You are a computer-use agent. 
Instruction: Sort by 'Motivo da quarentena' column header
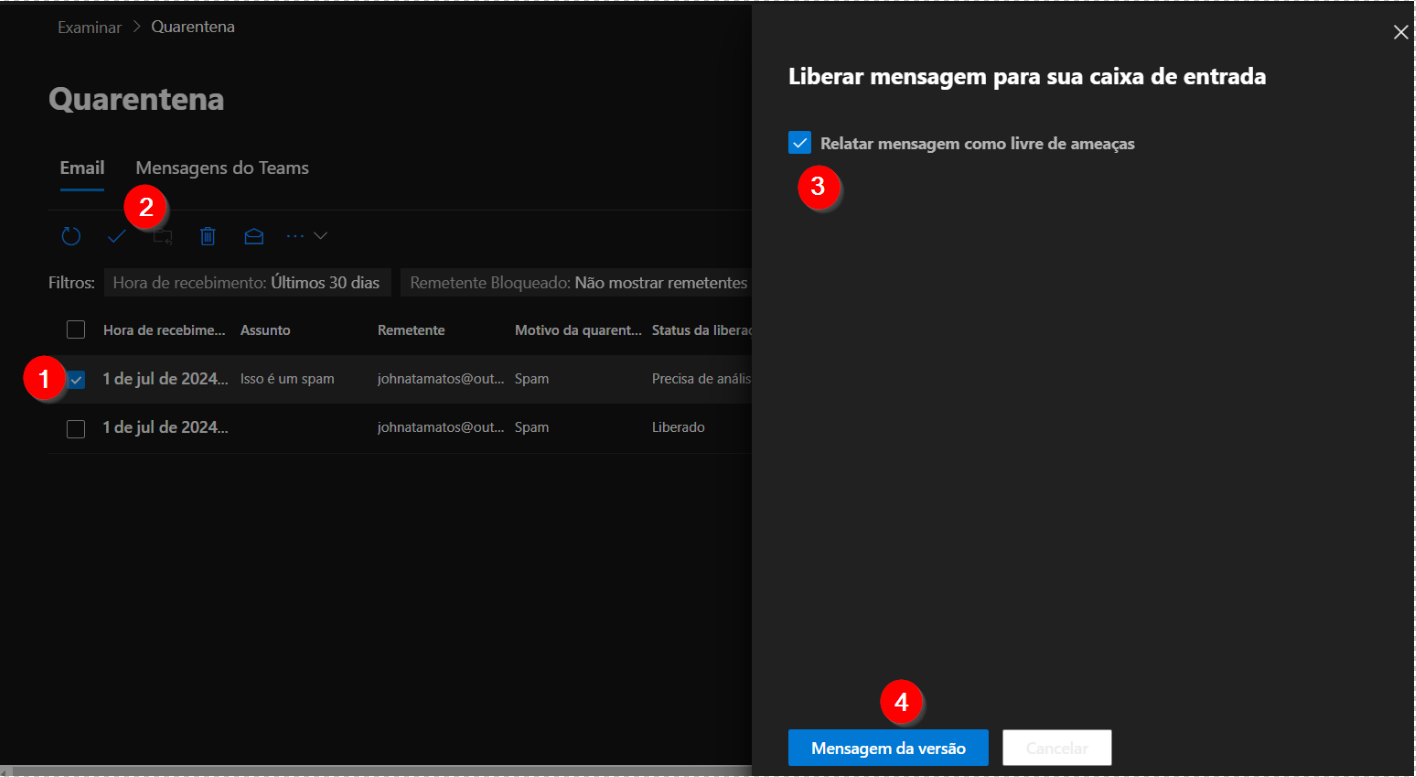coord(578,330)
